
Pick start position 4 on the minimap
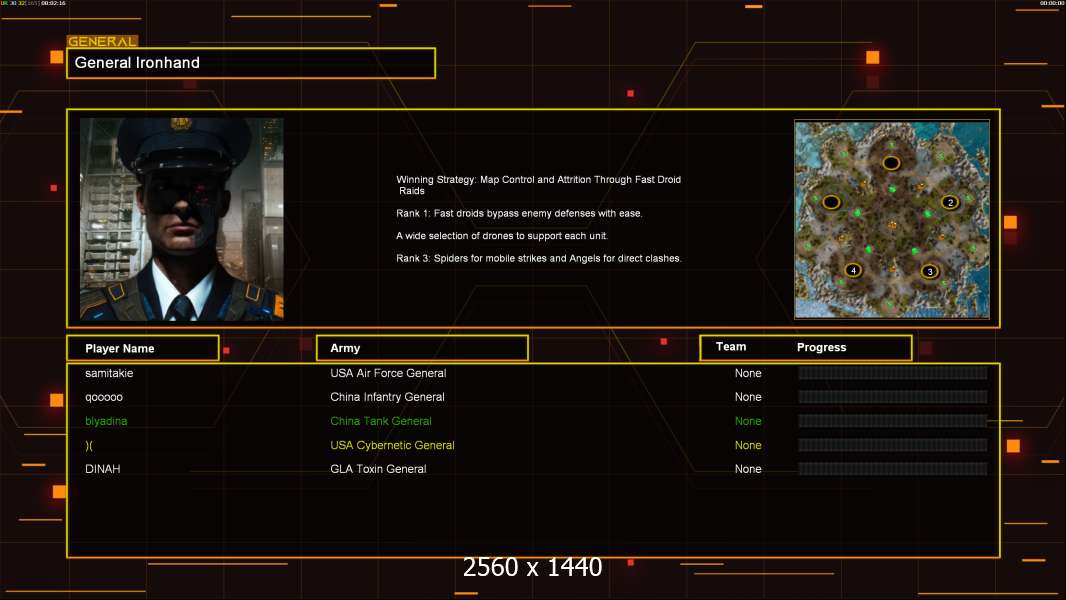point(853,270)
